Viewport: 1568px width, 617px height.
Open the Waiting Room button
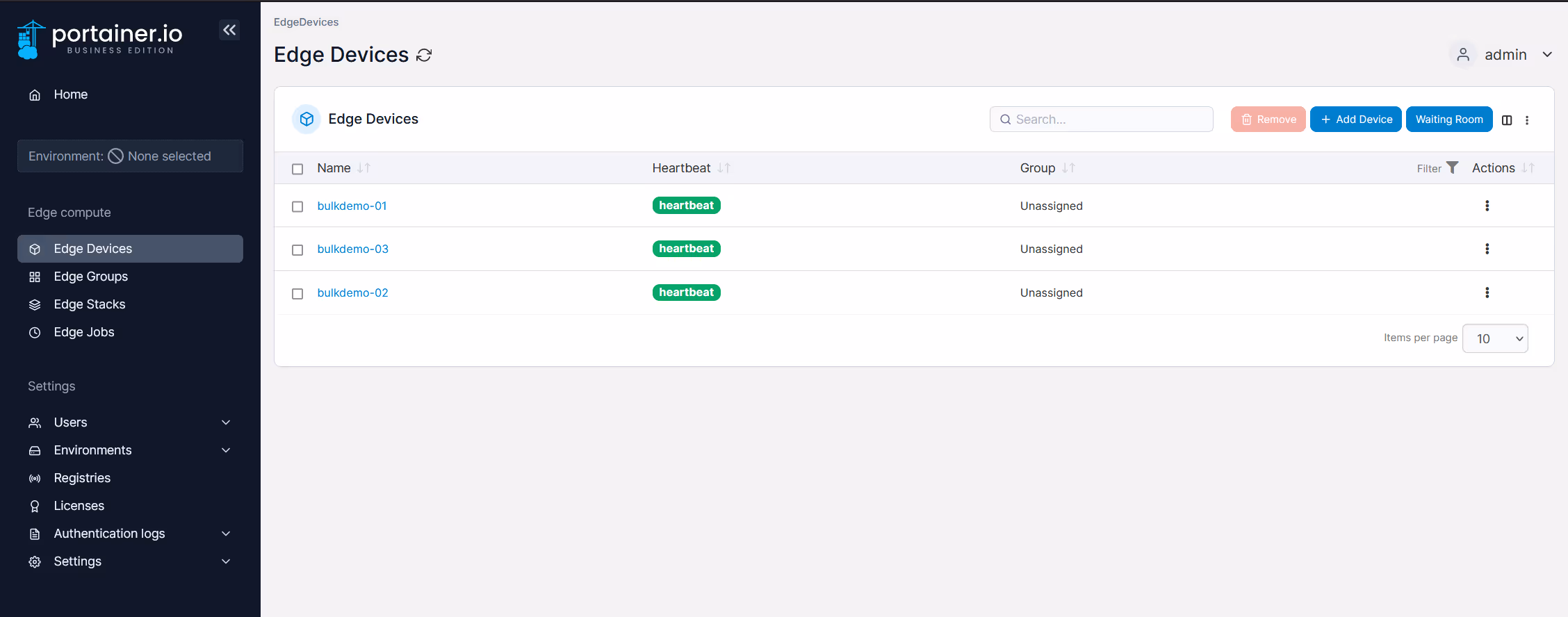click(x=1449, y=120)
